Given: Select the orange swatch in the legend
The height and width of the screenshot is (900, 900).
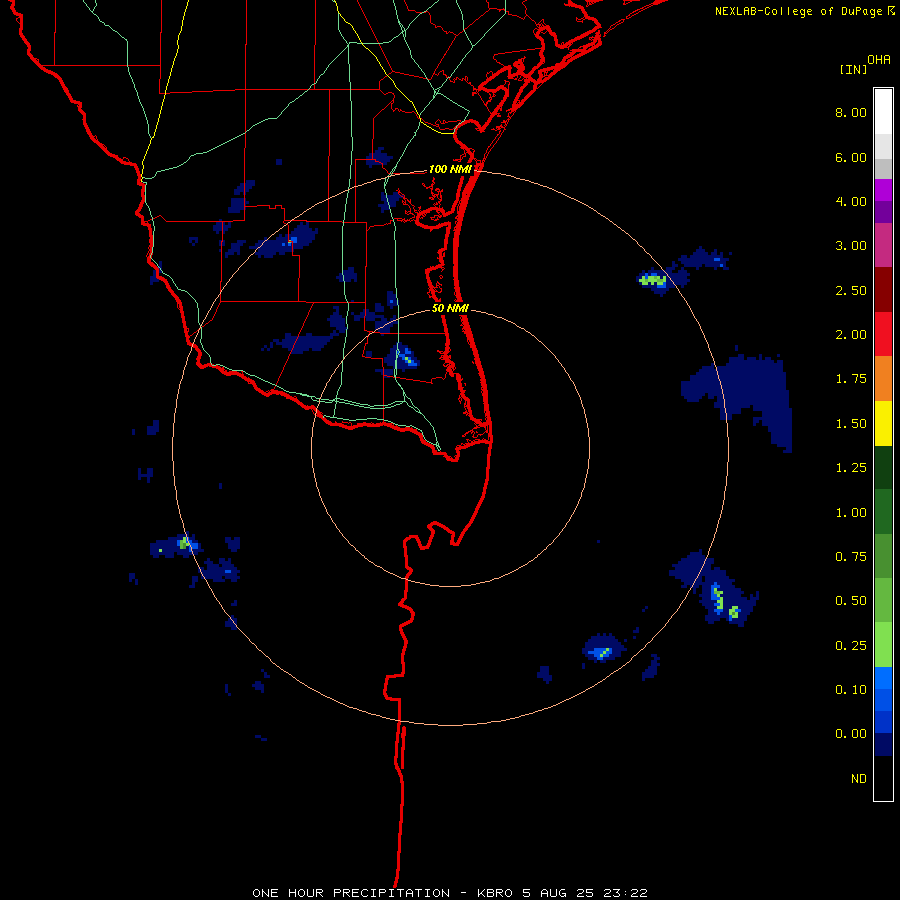Looking at the screenshot, I should coord(883,378).
